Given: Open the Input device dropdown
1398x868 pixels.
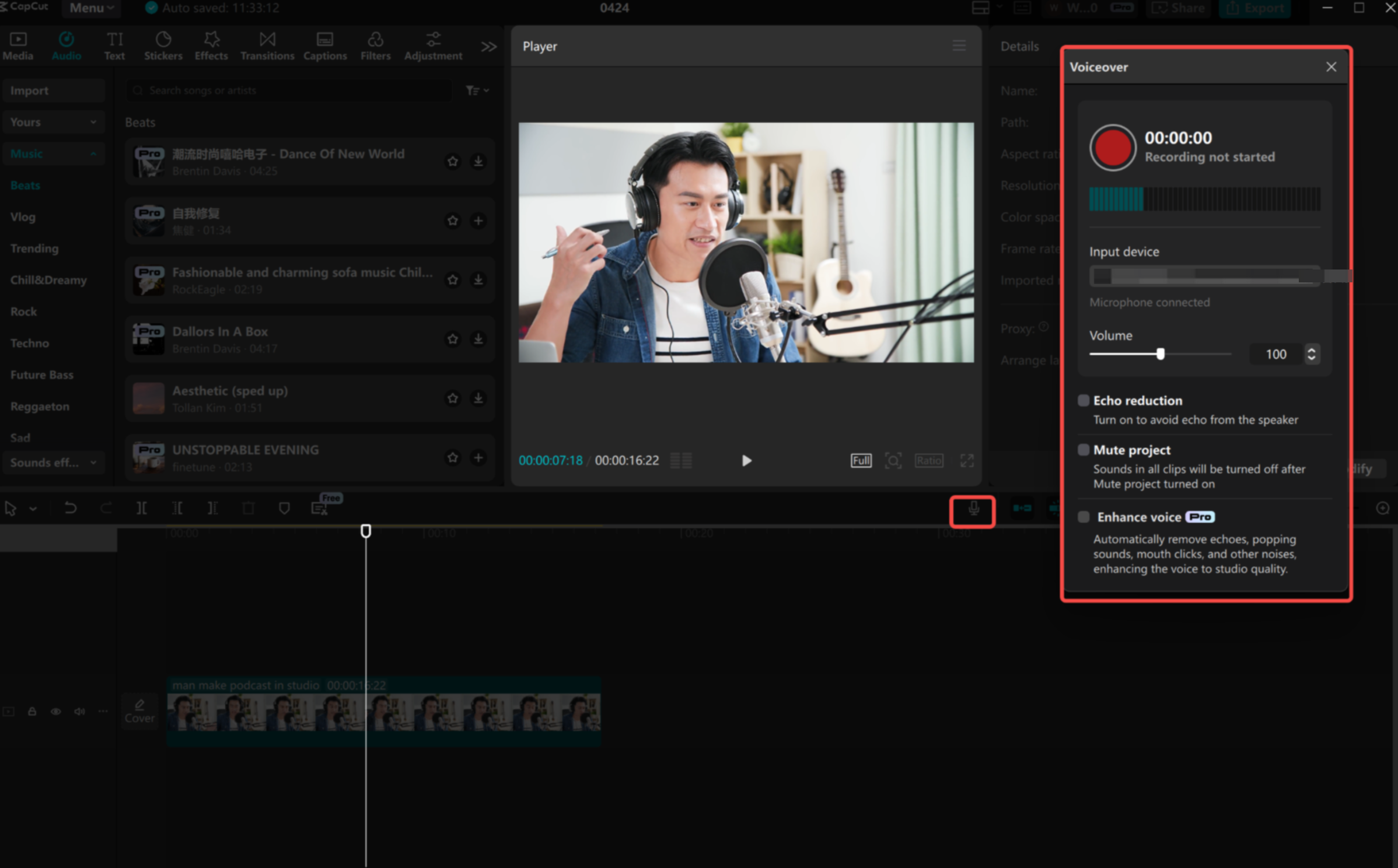Looking at the screenshot, I should pyautogui.click(x=1204, y=276).
